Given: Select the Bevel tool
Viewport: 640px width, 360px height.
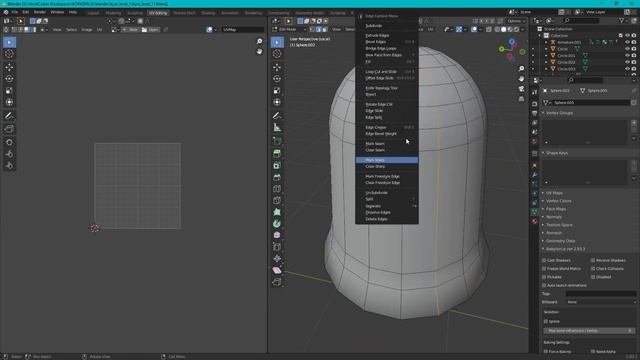Looking at the screenshot, I should (x=277, y=177).
